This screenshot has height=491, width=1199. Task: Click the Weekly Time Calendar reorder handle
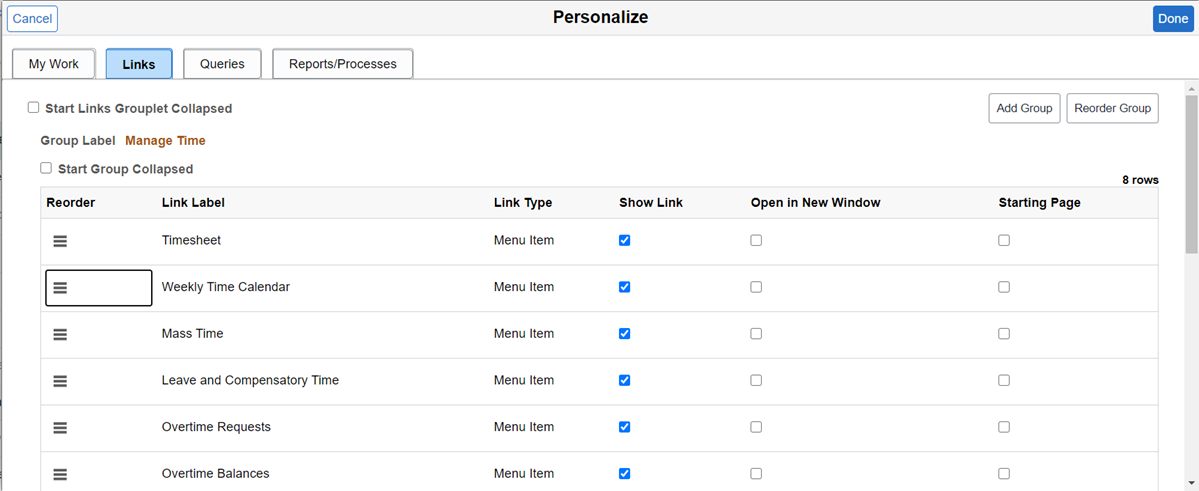click(60, 288)
